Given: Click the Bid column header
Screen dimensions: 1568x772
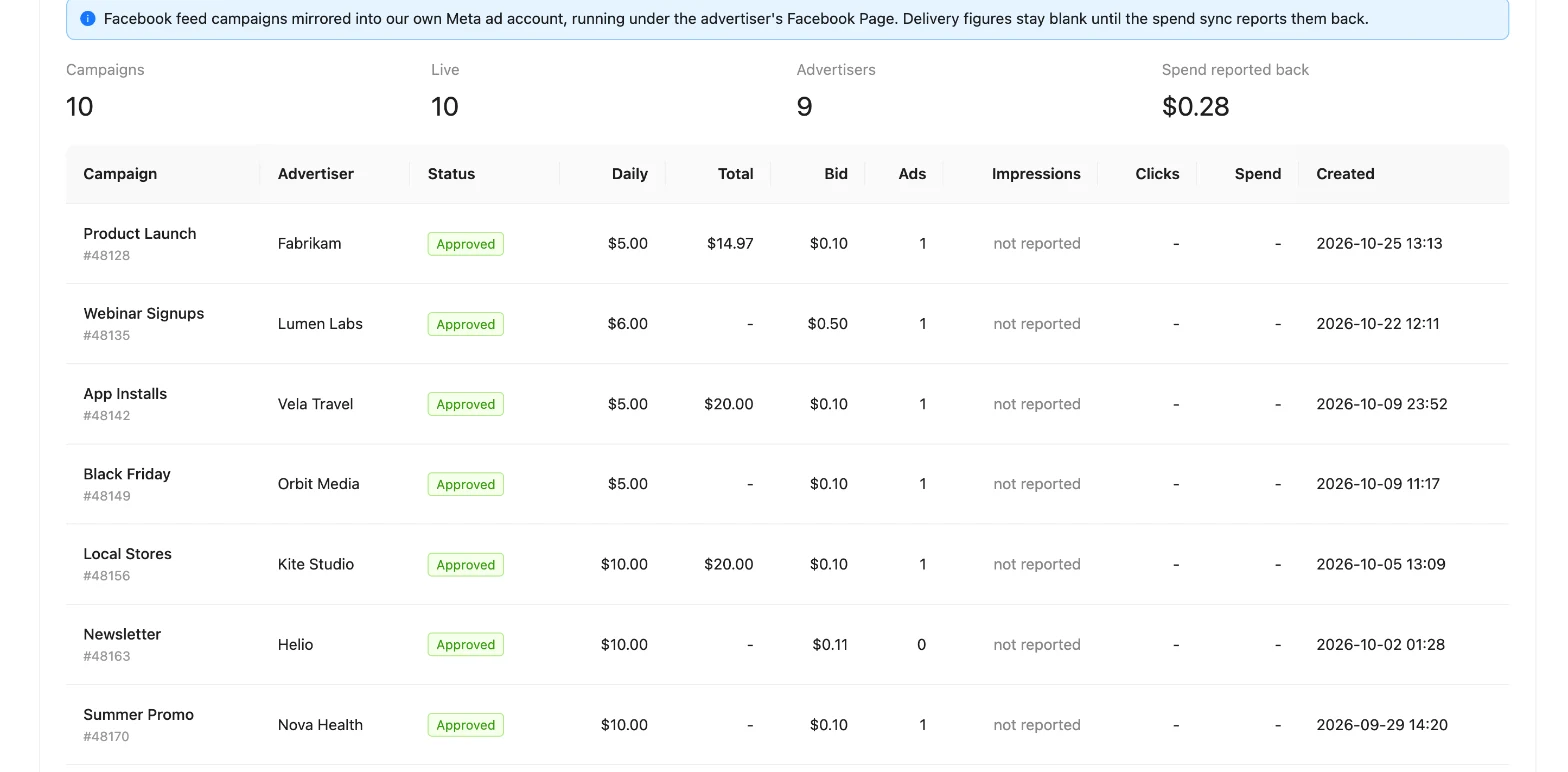Looking at the screenshot, I should 836,174.
